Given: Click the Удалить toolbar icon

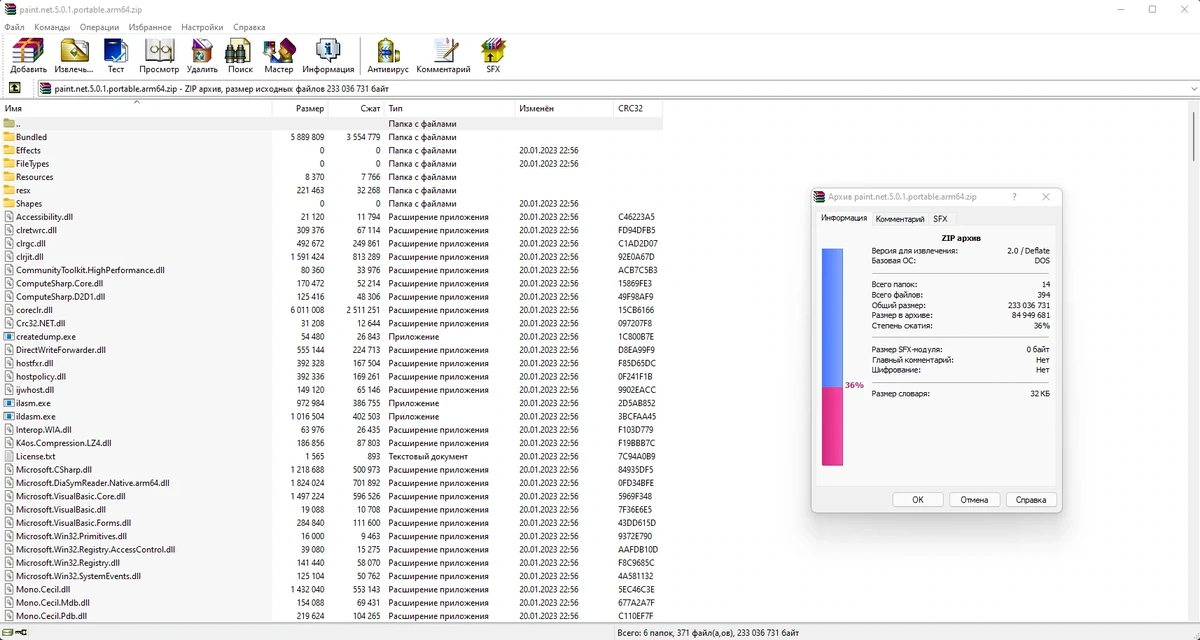Looking at the screenshot, I should click(202, 51).
